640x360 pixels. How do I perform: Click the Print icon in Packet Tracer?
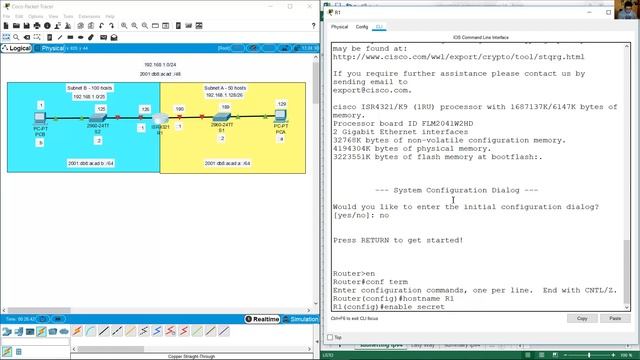37,26
